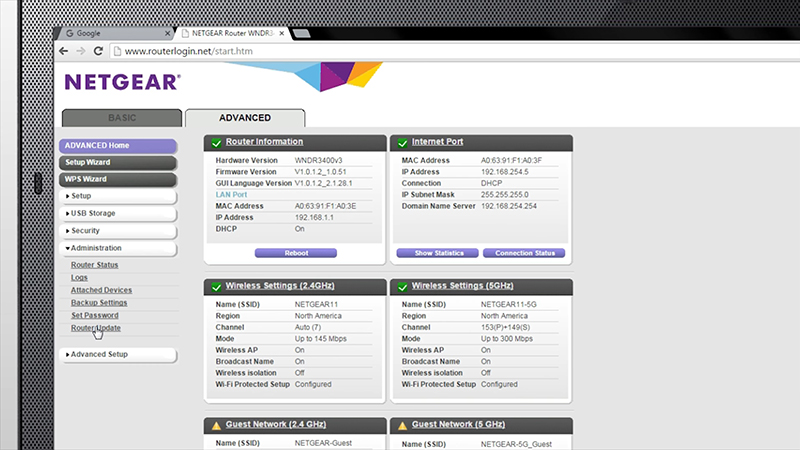The height and width of the screenshot is (450, 800).
Task: Select the NETGEAR Router browser tab
Action: pyautogui.click(x=232, y=33)
